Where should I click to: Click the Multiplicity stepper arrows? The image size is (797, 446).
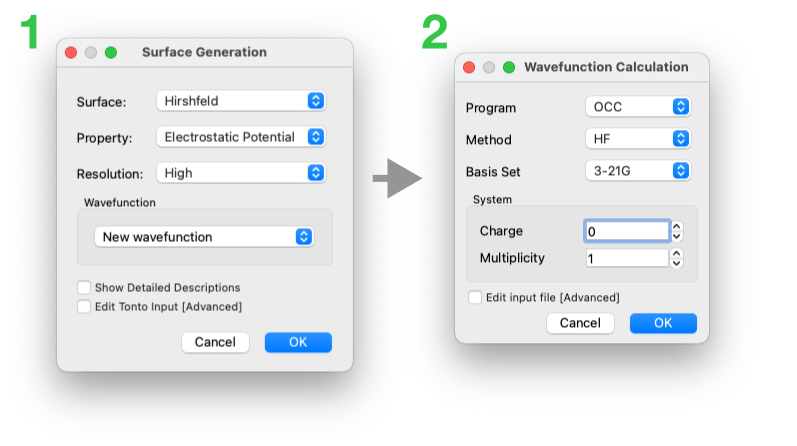pos(677,258)
